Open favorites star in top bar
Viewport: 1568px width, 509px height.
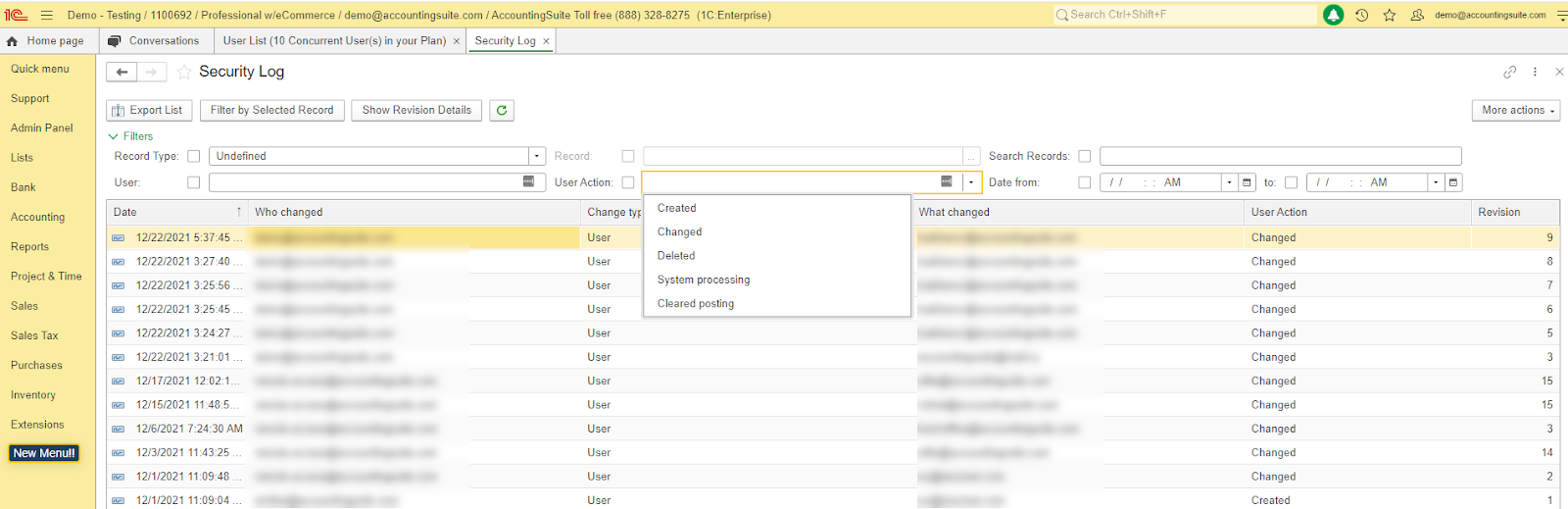point(1389,15)
